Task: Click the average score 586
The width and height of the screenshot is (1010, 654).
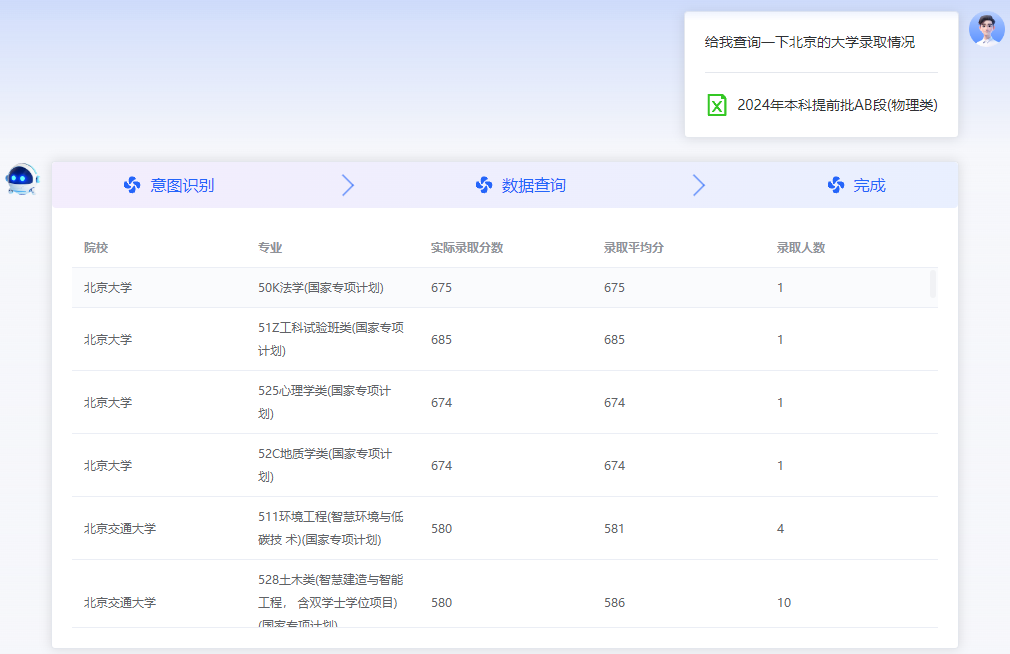Action: (x=615, y=603)
